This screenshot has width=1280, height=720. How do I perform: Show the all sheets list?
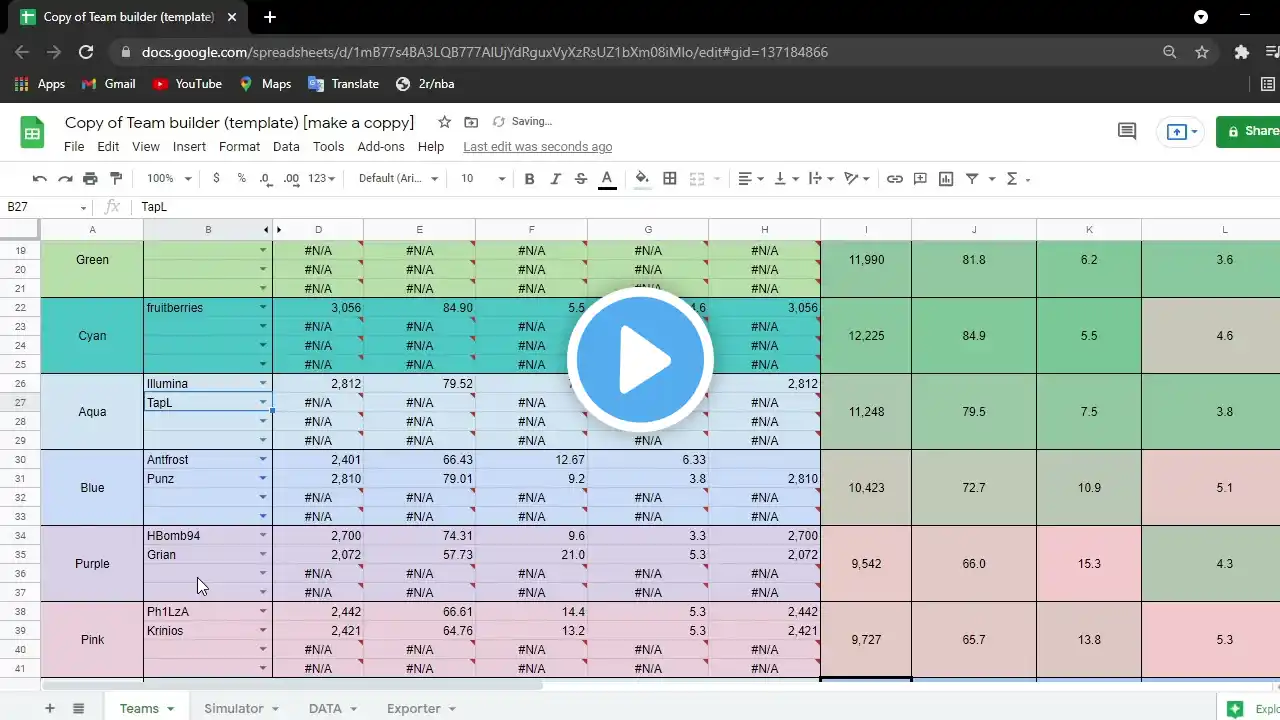click(x=78, y=708)
